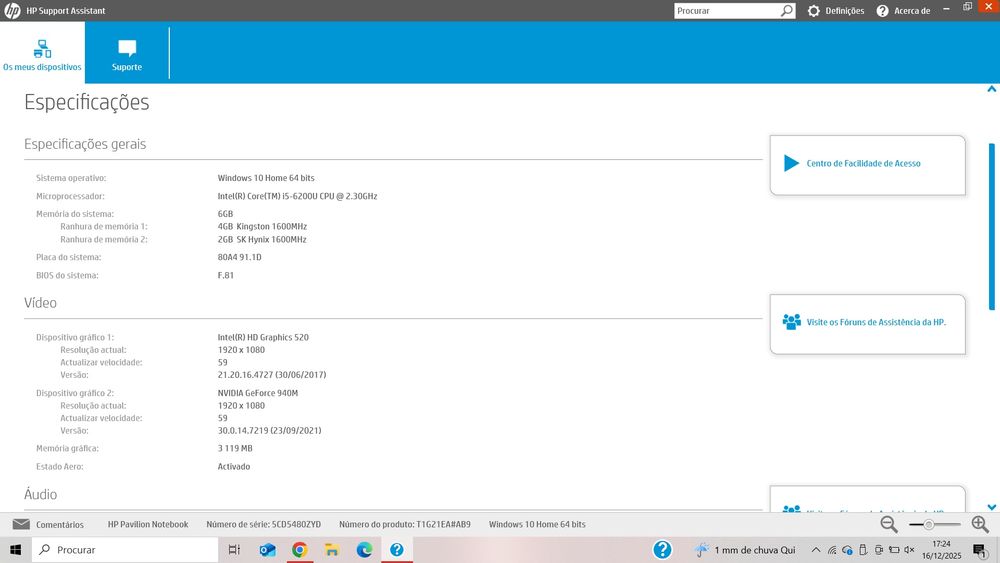This screenshot has width=1000, height=563.
Task: Click the magnifier search icon in title bar
Action: [787, 11]
